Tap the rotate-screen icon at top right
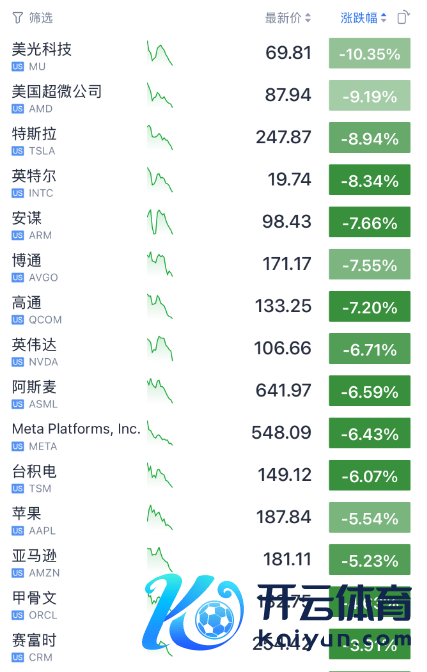Viewport: 427px width, 672px height. (403, 18)
